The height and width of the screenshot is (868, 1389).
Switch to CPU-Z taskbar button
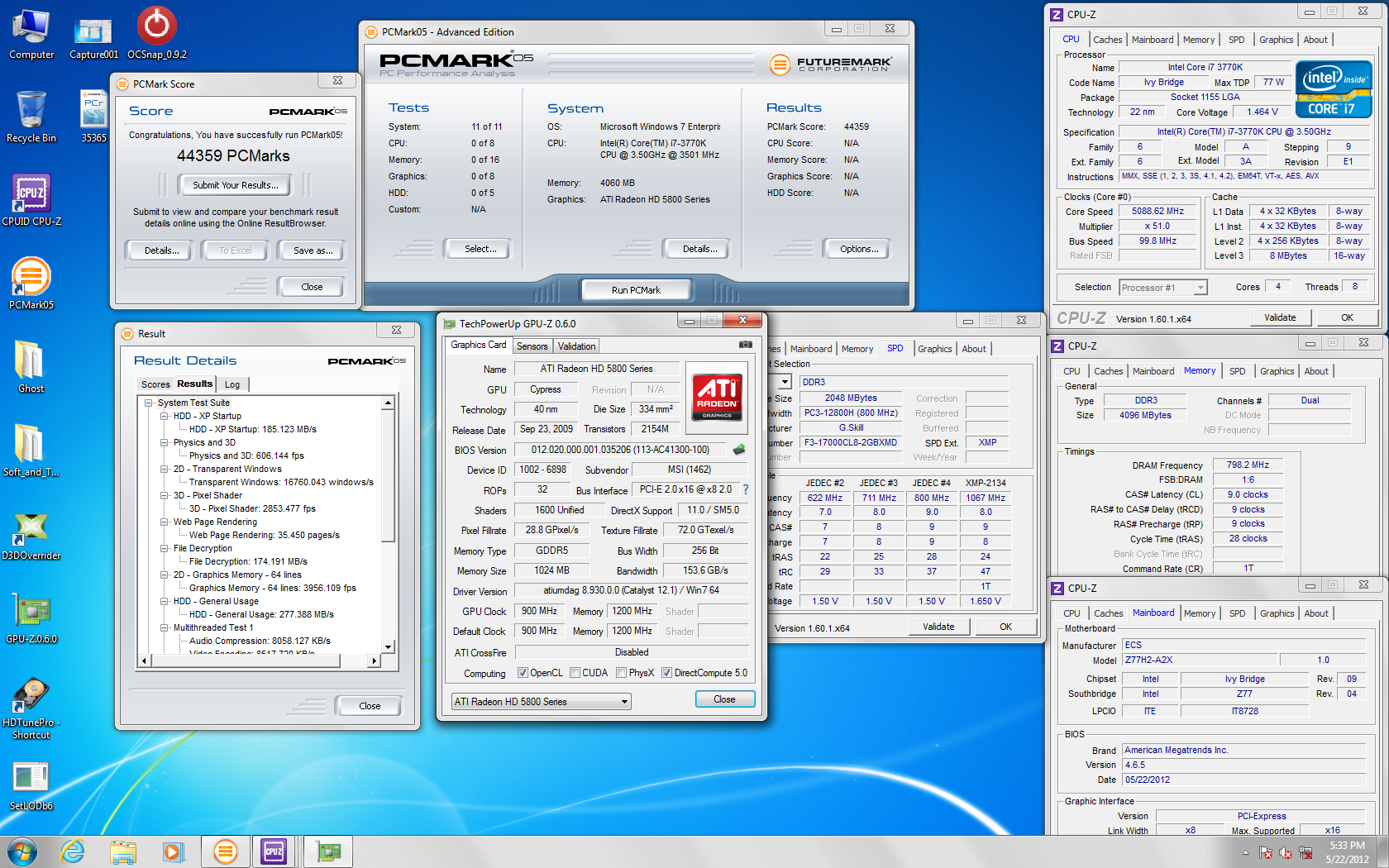click(x=274, y=851)
